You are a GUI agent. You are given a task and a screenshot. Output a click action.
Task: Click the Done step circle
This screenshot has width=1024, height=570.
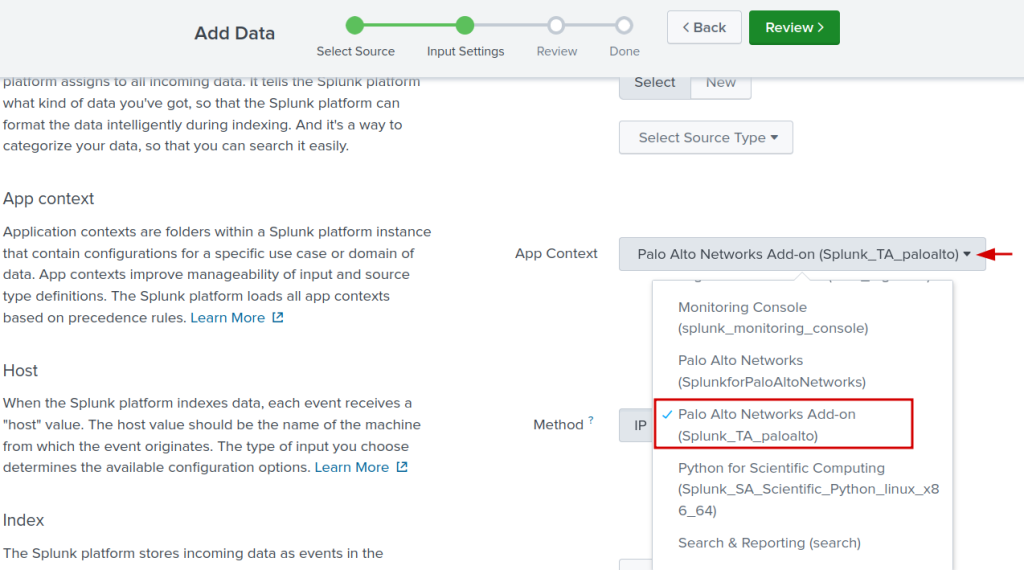click(624, 25)
